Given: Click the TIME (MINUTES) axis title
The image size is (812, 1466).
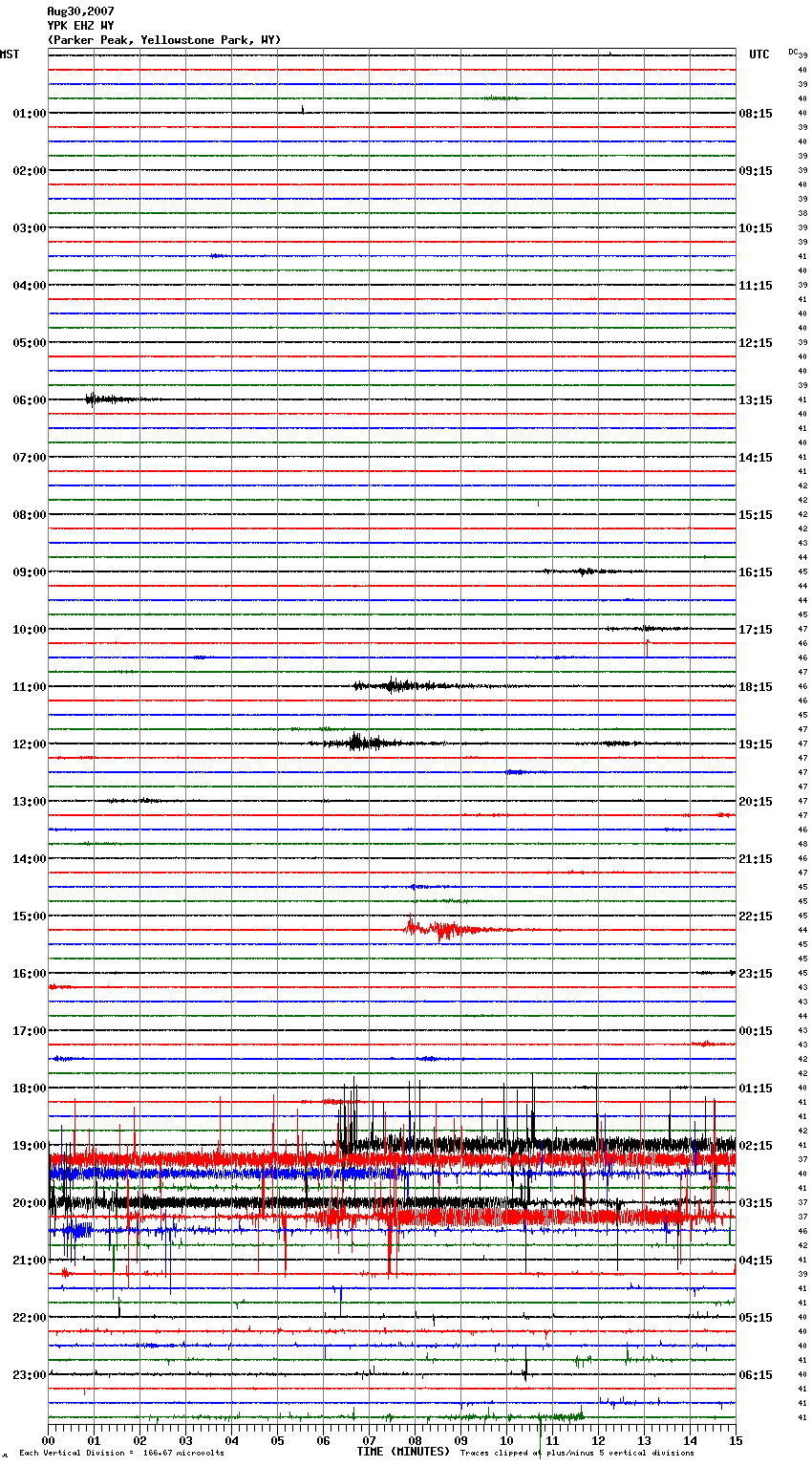Looking at the screenshot, I should 403,1452.
